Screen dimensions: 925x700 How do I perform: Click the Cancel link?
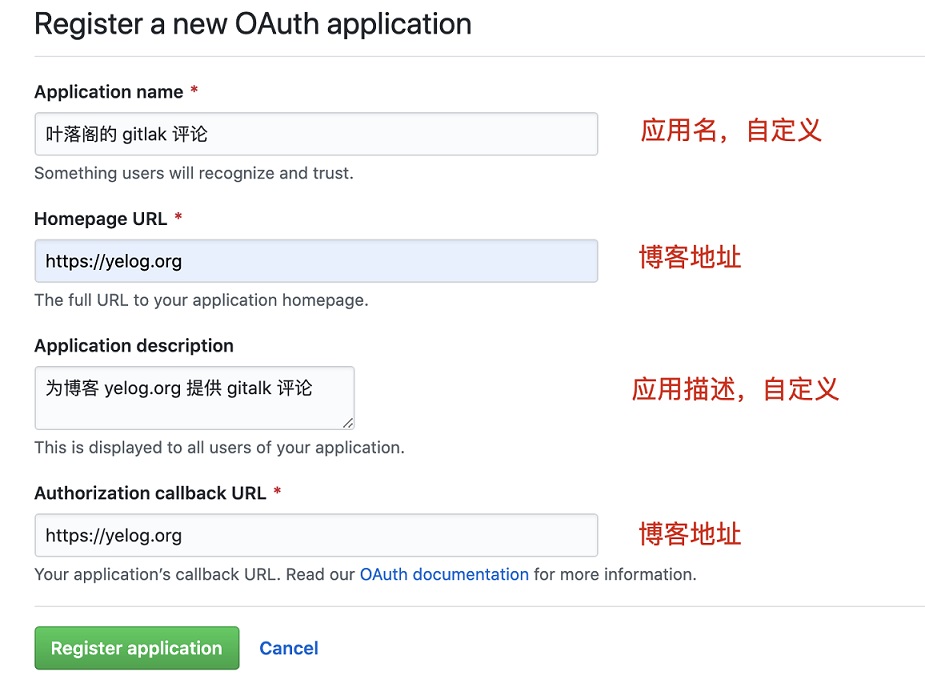point(289,648)
